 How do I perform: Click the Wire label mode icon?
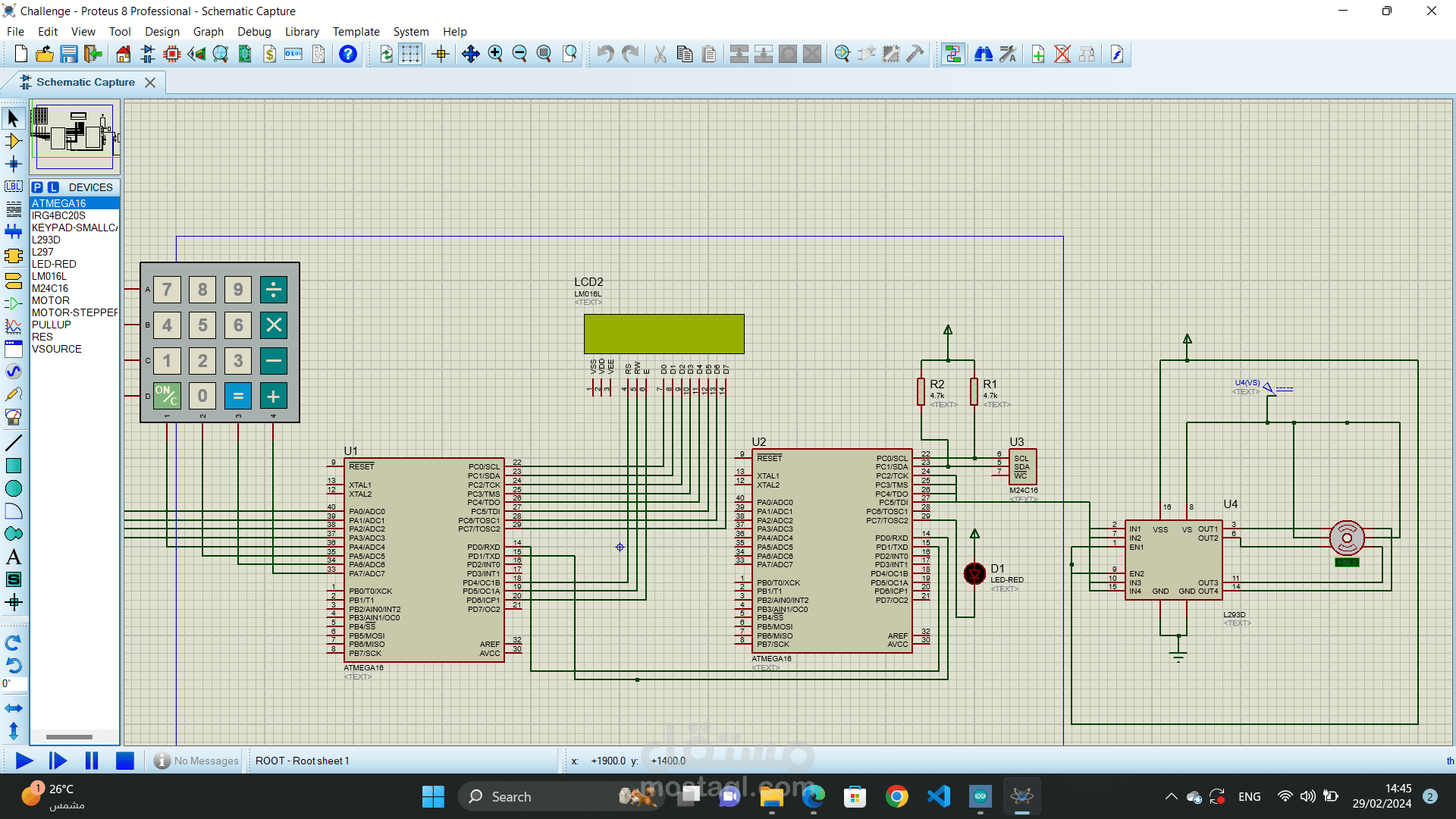pyautogui.click(x=13, y=187)
